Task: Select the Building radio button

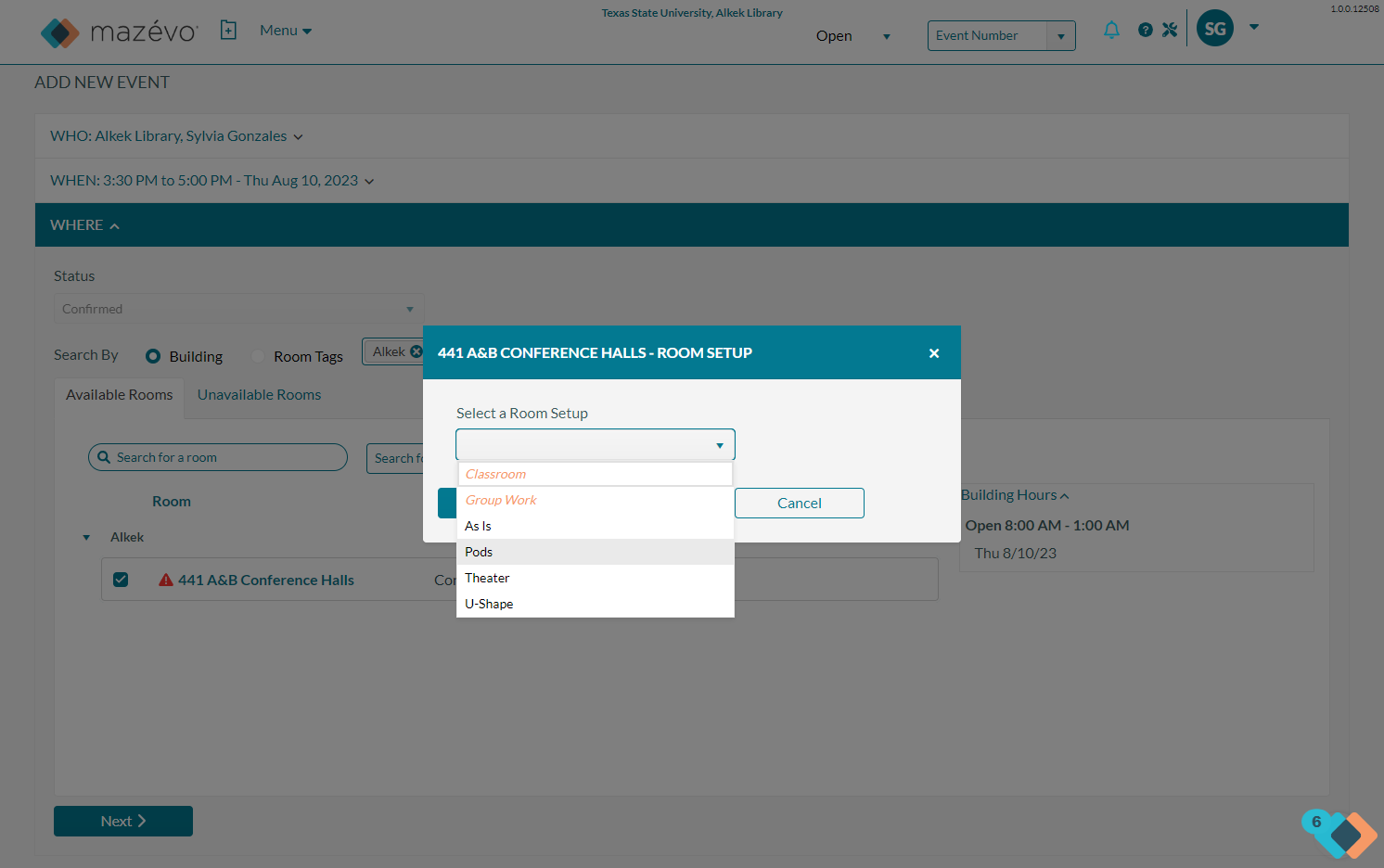Action: (x=153, y=356)
